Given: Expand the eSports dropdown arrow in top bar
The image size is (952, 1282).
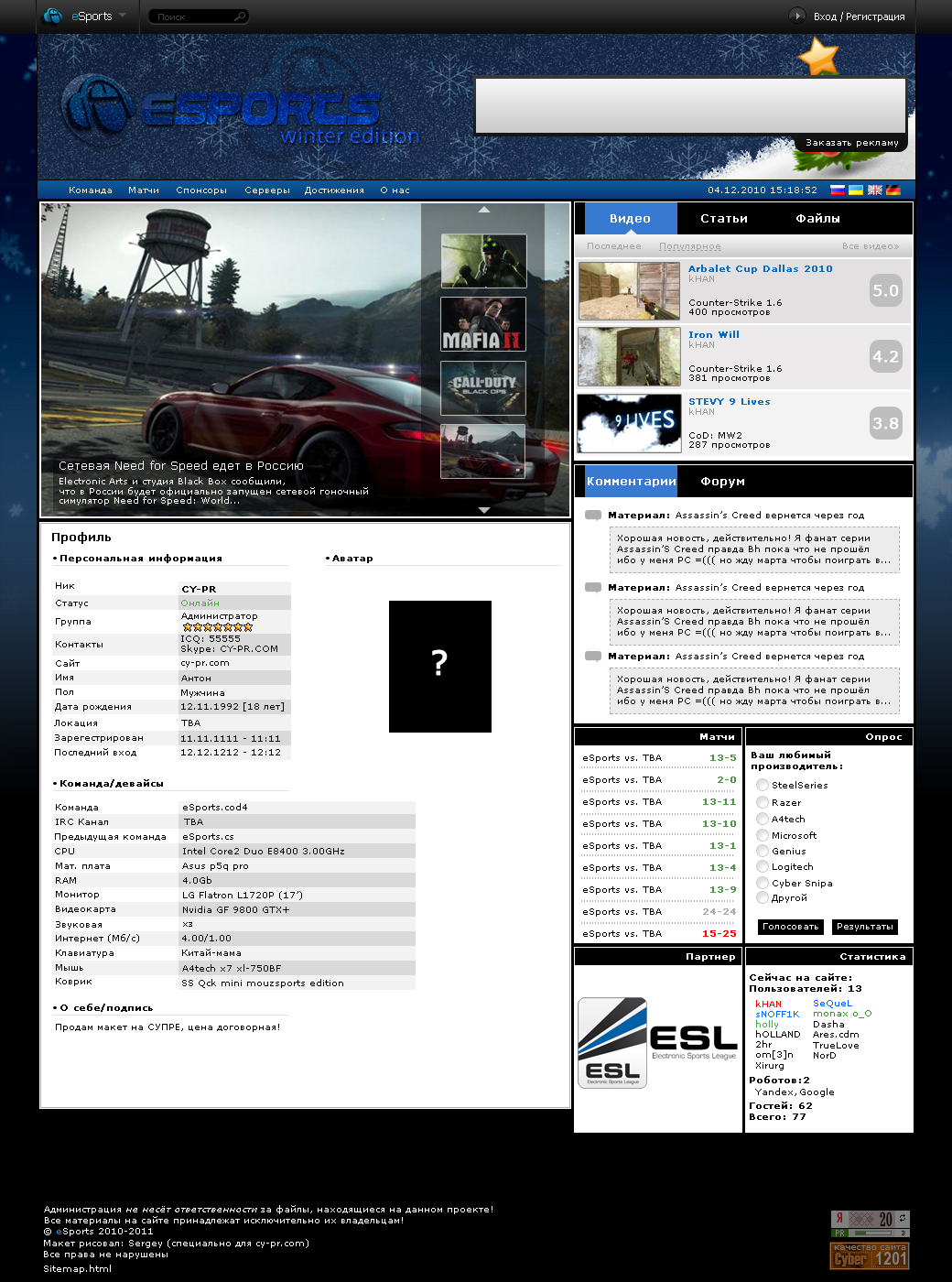Looking at the screenshot, I should tap(123, 16).
